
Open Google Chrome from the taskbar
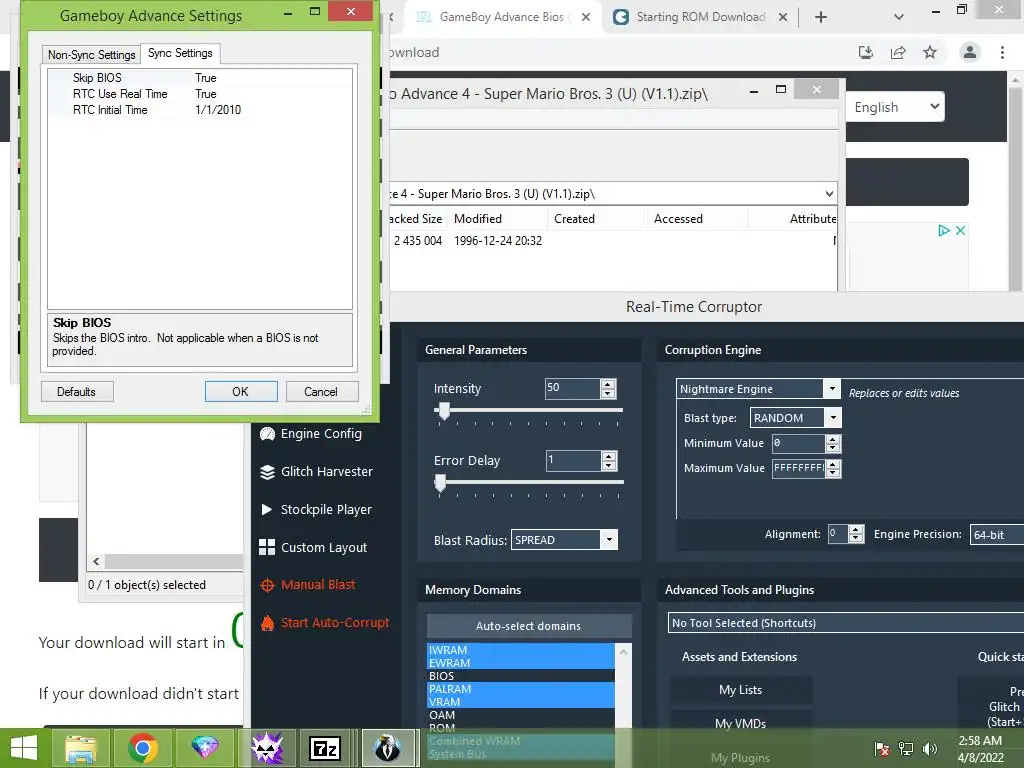pos(142,748)
